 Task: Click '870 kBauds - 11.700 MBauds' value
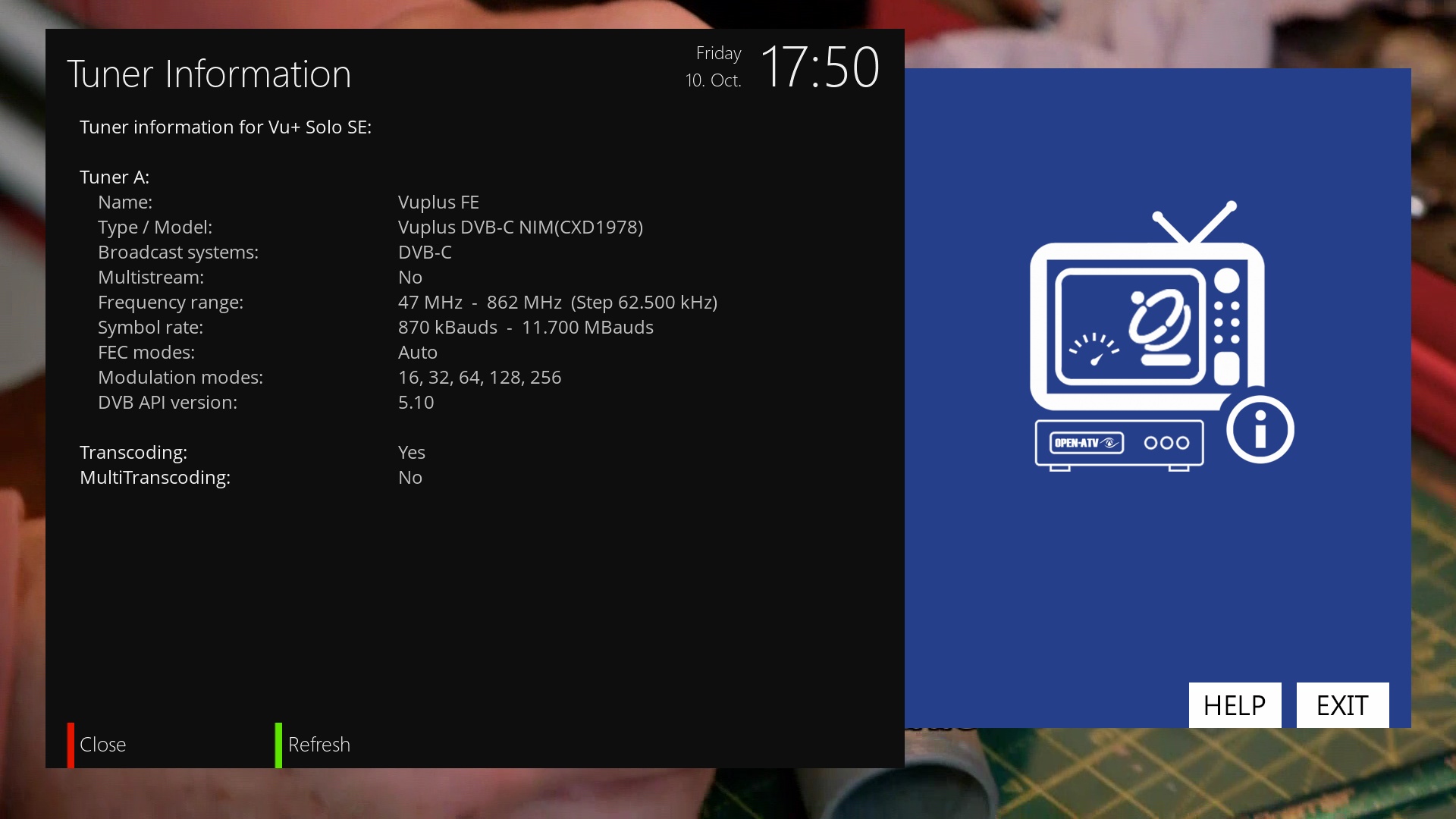(526, 328)
